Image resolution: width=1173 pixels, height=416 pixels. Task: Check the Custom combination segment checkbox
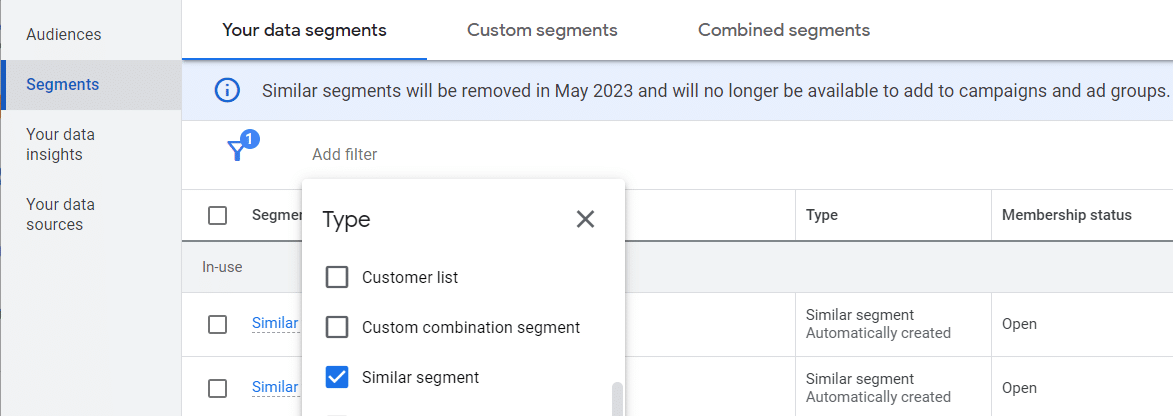click(x=337, y=327)
